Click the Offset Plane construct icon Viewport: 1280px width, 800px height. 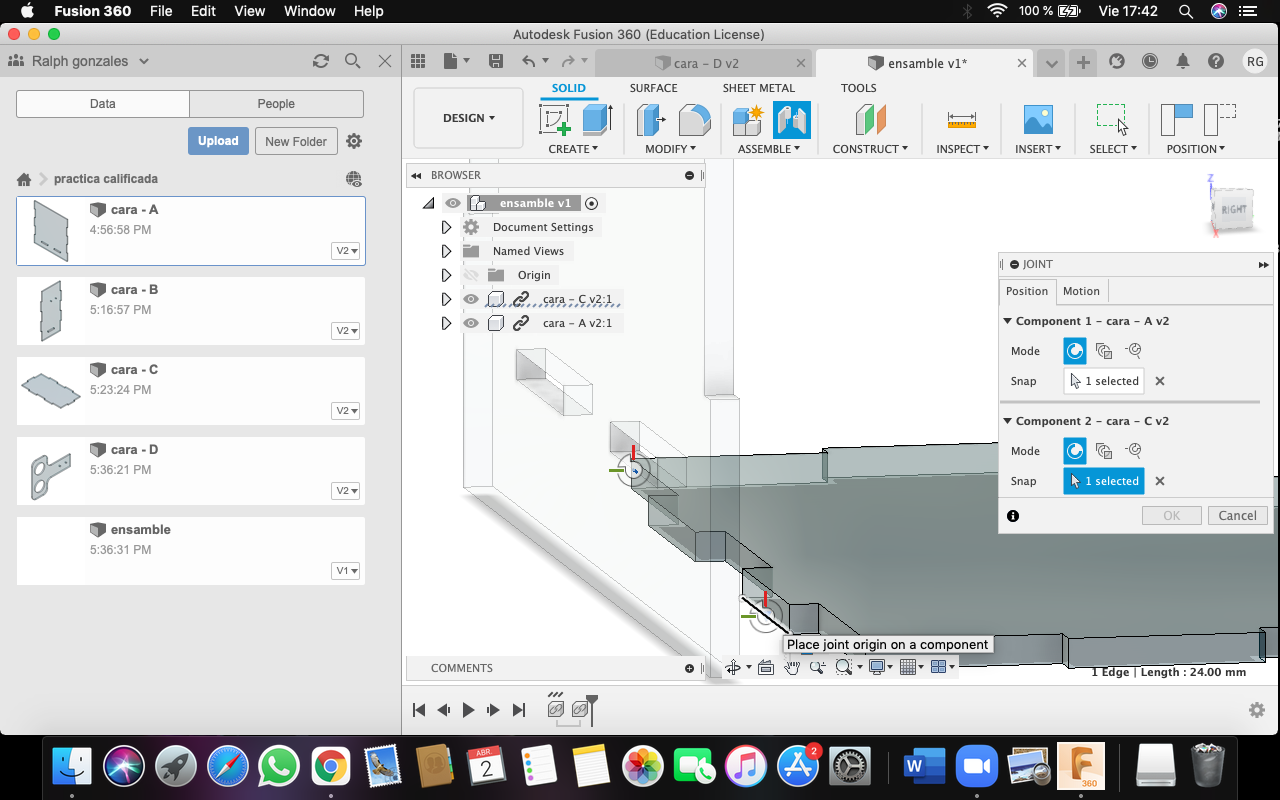tap(871, 120)
